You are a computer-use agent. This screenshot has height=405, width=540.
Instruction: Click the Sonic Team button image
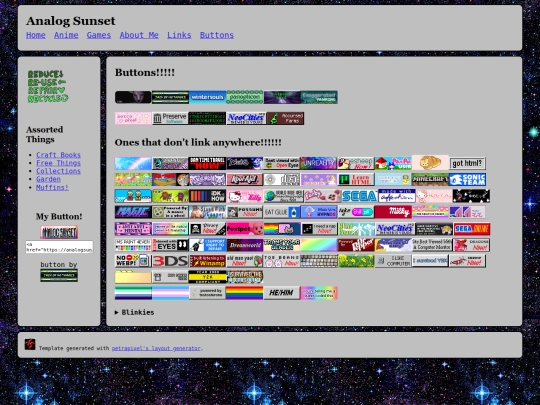(467, 179)
